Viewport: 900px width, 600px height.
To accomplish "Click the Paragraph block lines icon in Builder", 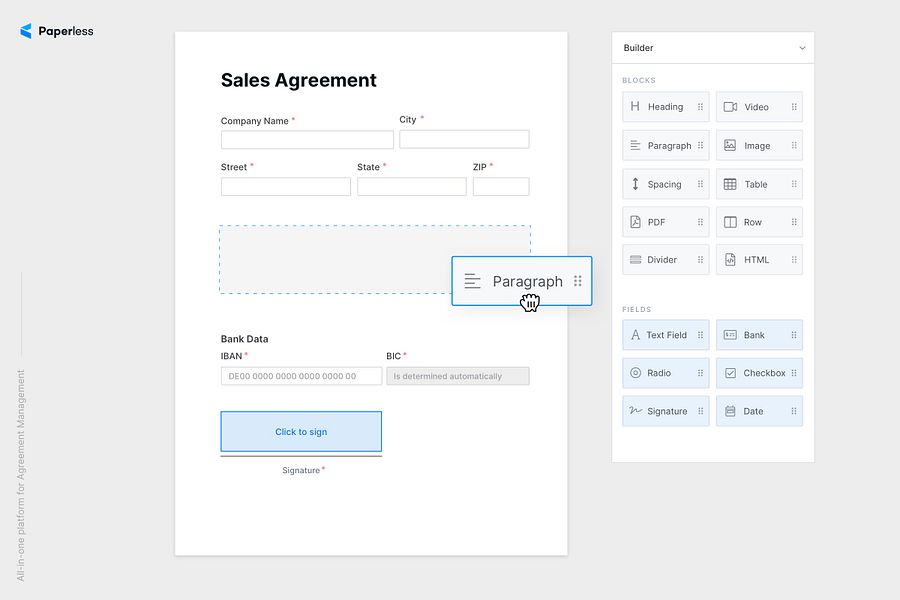I will (635, 145).
